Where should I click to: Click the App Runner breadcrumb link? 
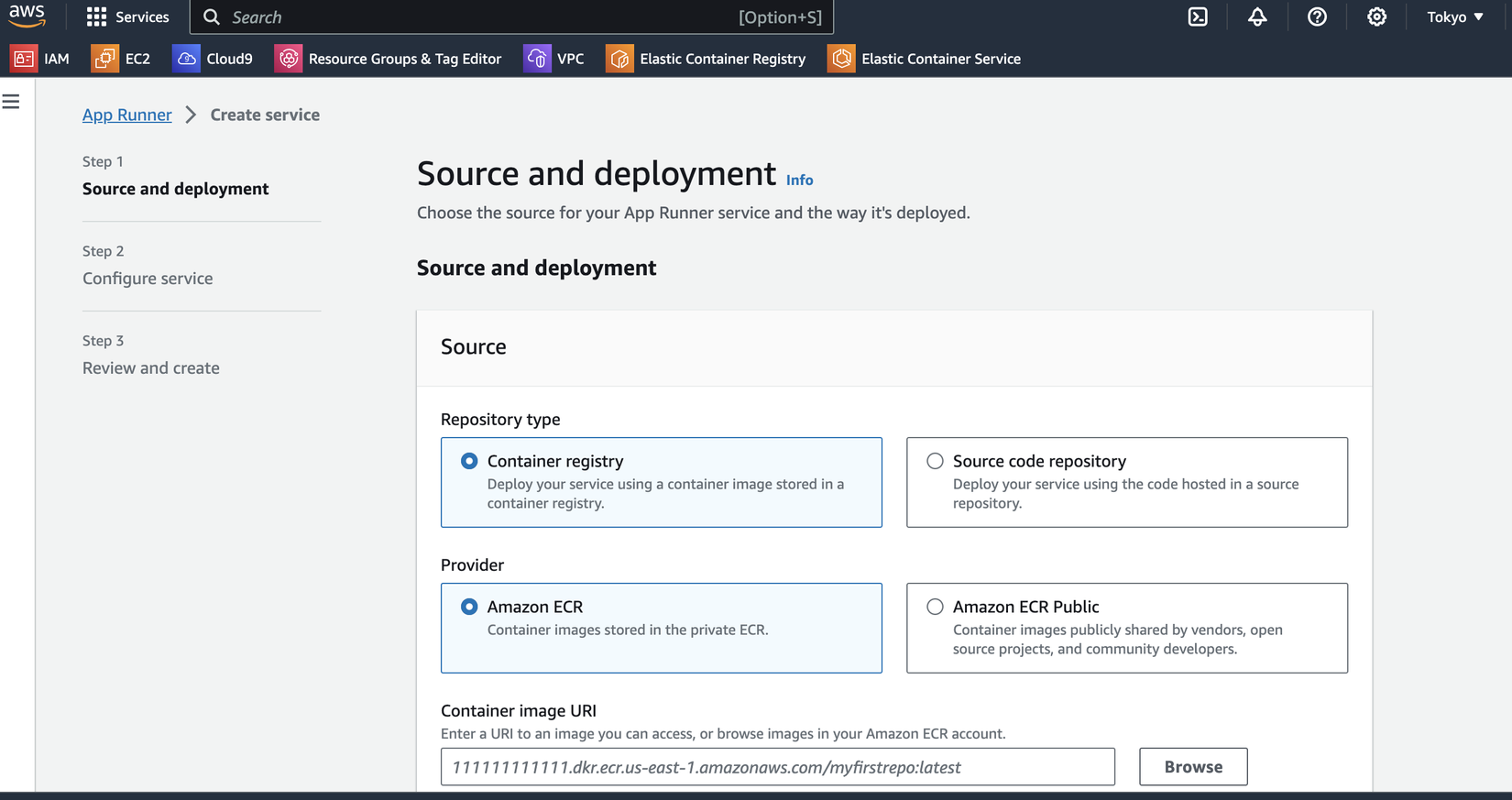(x=126, y=115)
